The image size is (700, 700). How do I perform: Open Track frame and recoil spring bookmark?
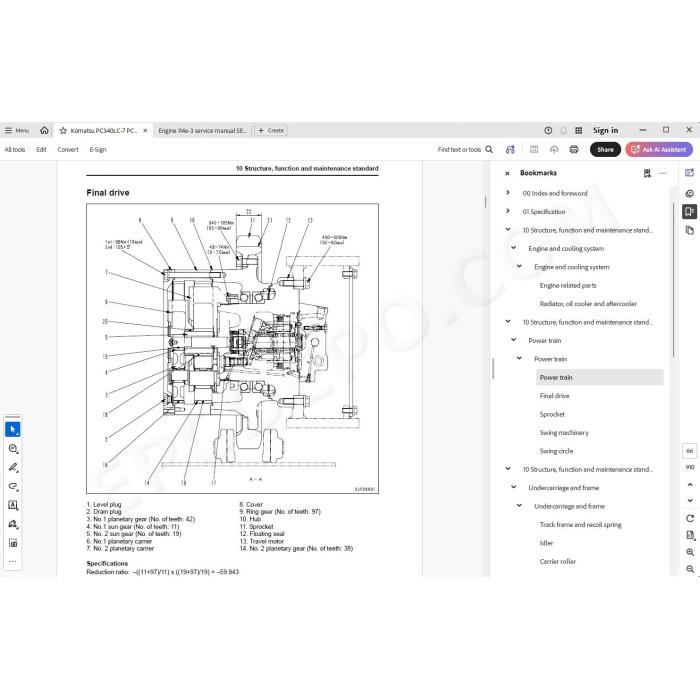580,525
